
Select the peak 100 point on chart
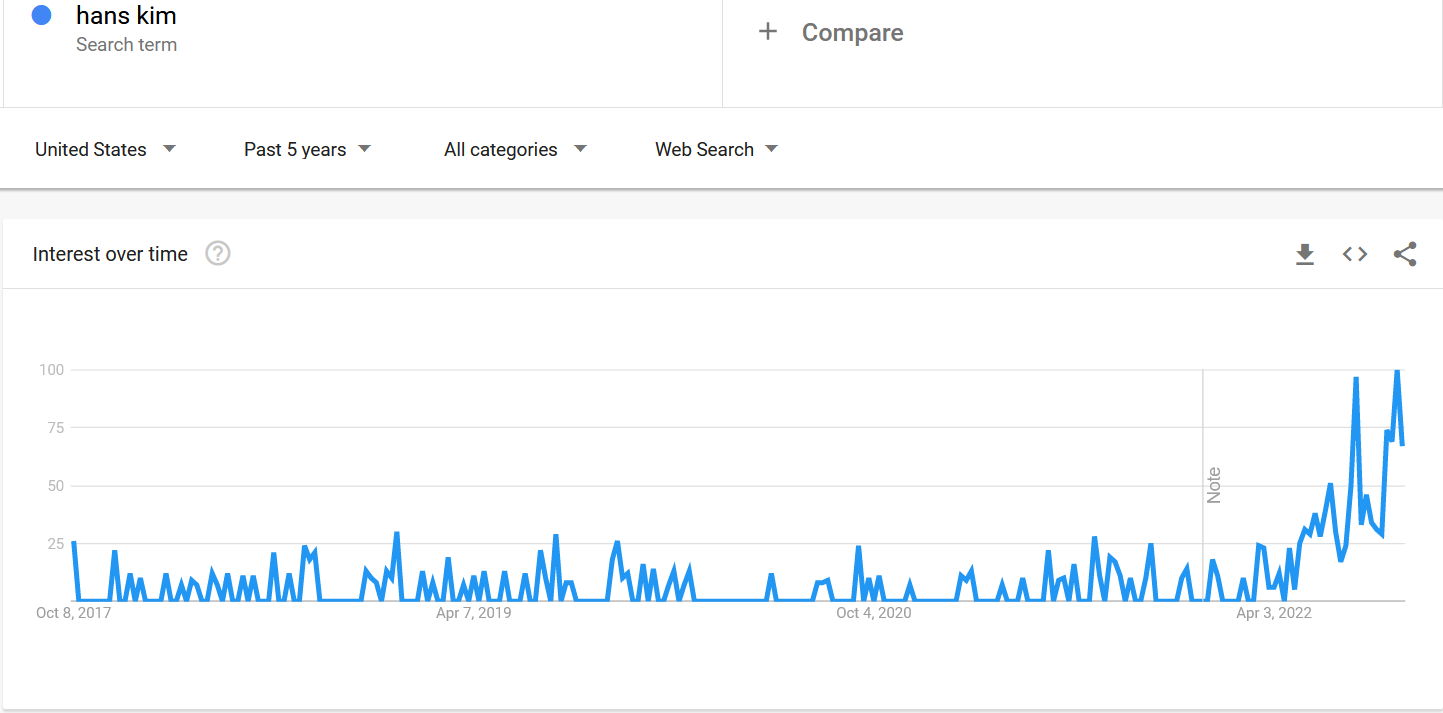1397,371
